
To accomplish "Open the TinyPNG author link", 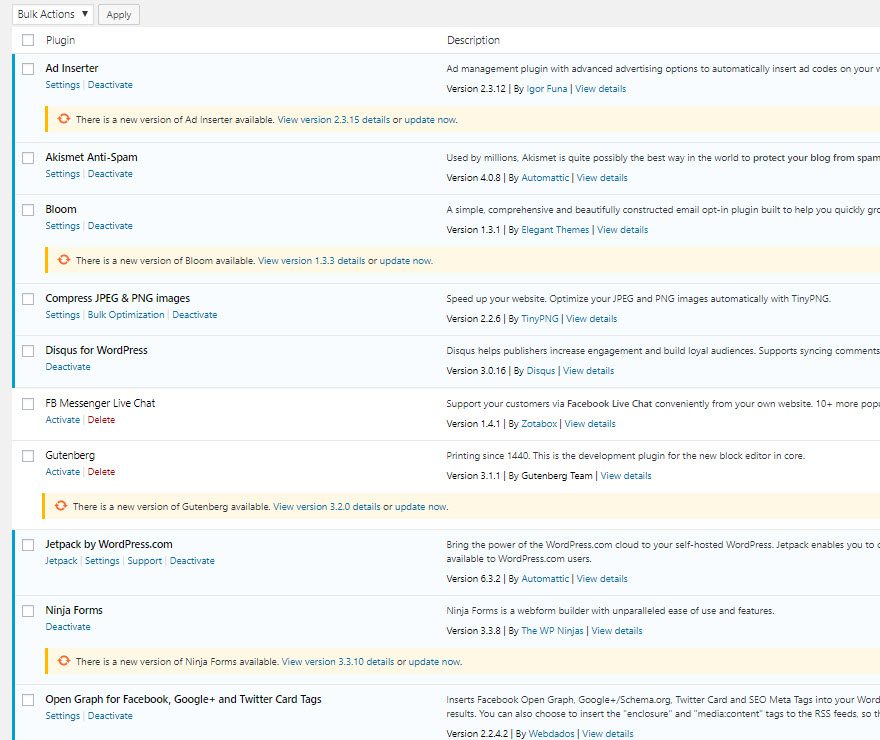I will coord(540,319).
